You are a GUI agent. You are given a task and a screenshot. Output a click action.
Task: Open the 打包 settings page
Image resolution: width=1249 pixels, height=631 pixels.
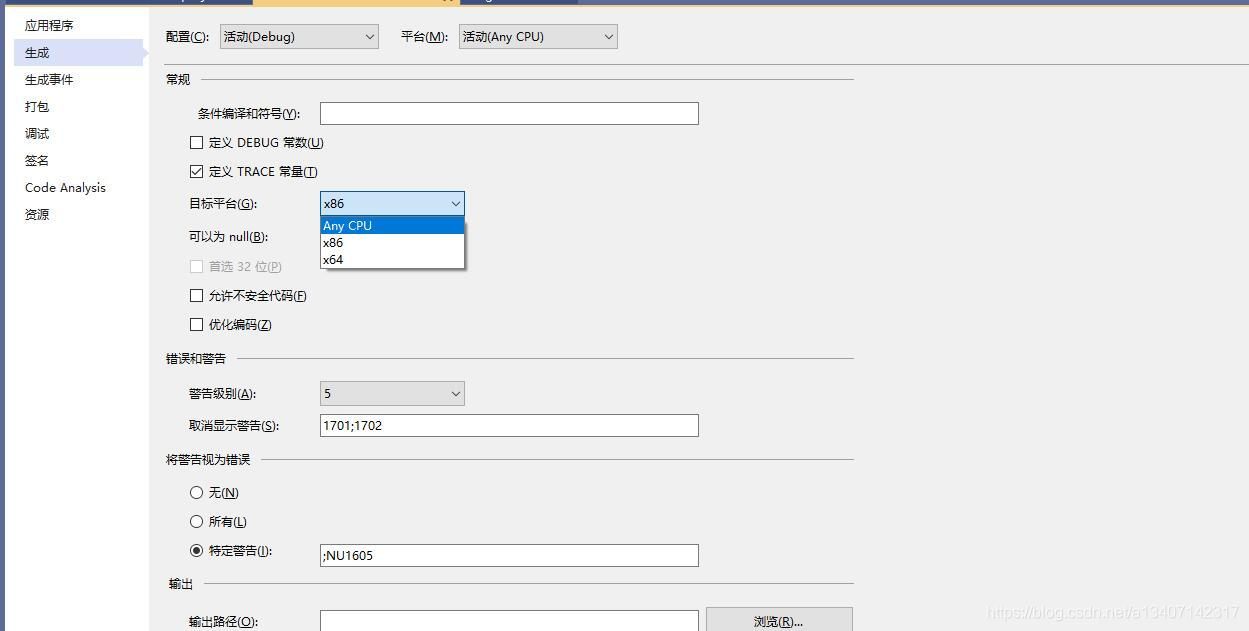pos(37,106)
